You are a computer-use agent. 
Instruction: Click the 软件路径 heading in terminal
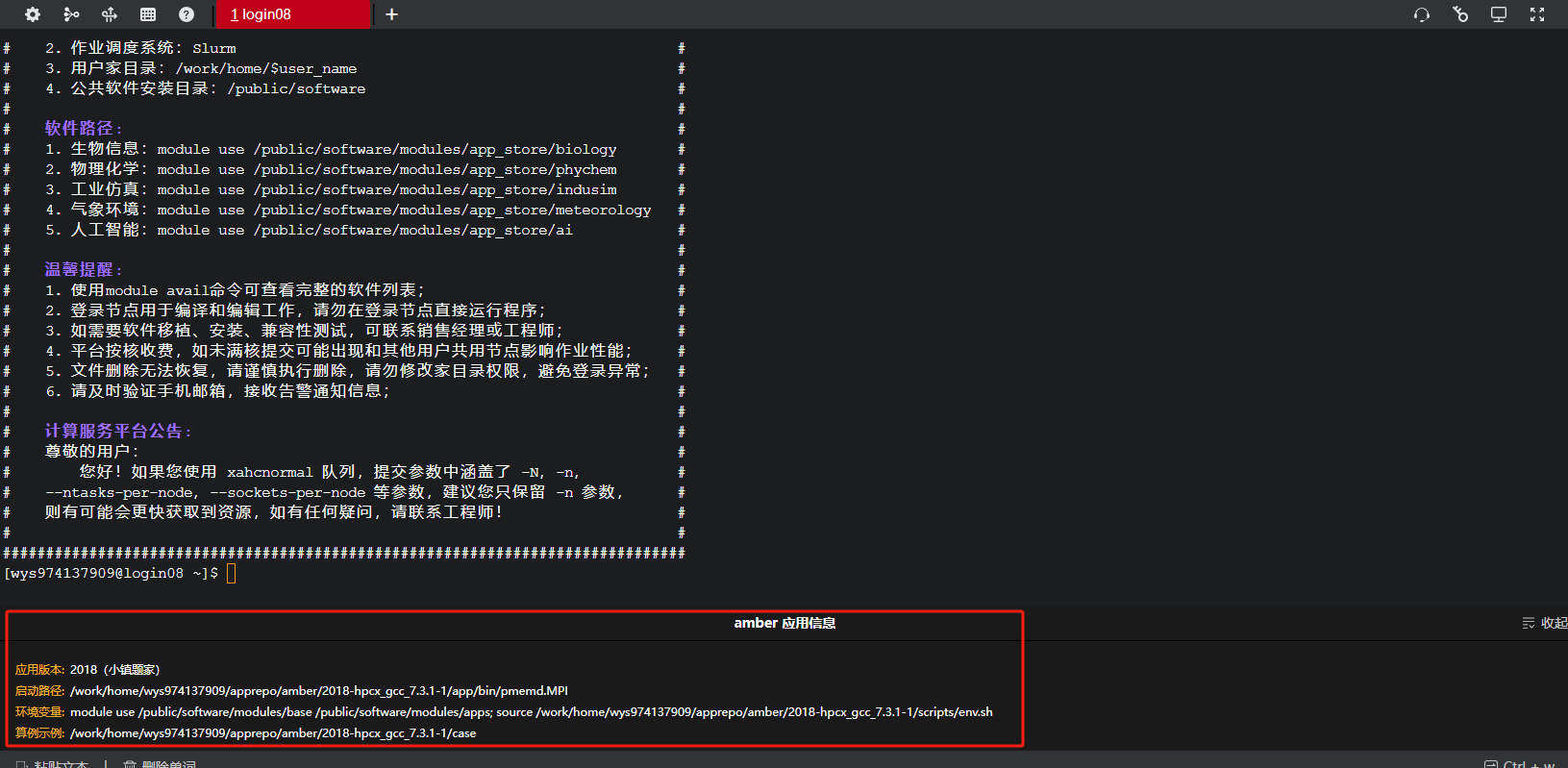[x=84, y=129]
